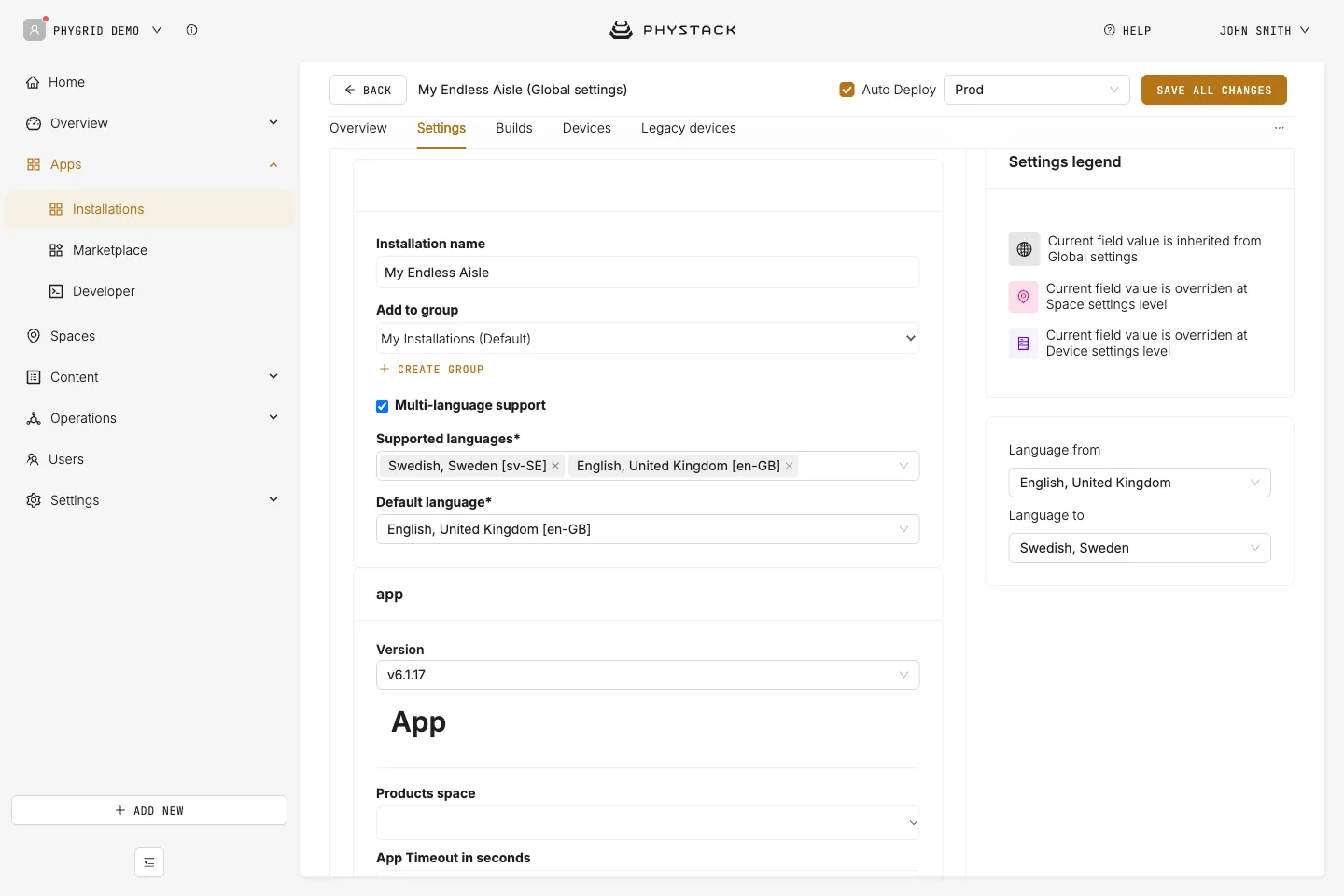Click the info icon beside Phygrid Demo

[x=191, y=30]
